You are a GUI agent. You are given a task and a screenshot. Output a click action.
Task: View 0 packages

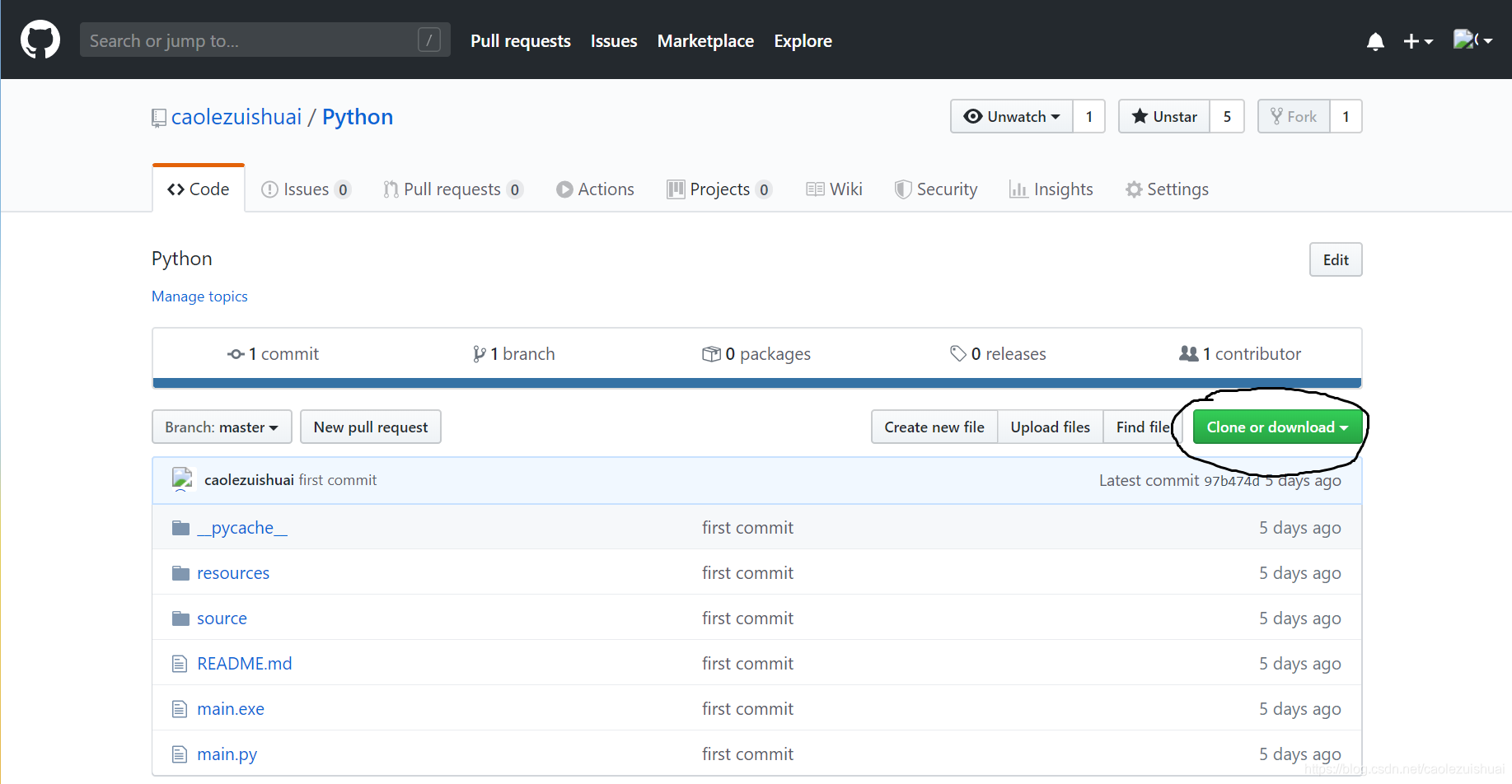[x=756, y=354]
